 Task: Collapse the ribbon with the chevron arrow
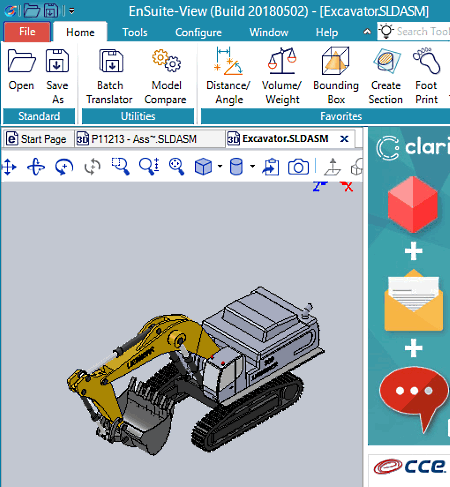367,32
